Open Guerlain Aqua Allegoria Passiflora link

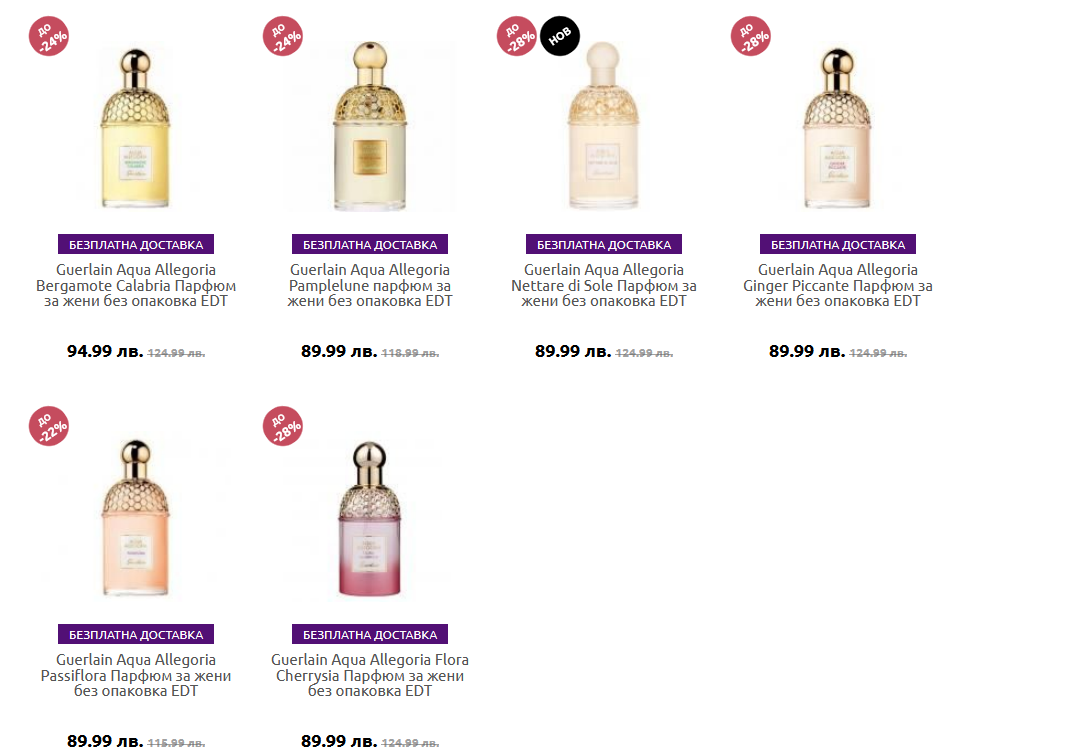[136, 675]
